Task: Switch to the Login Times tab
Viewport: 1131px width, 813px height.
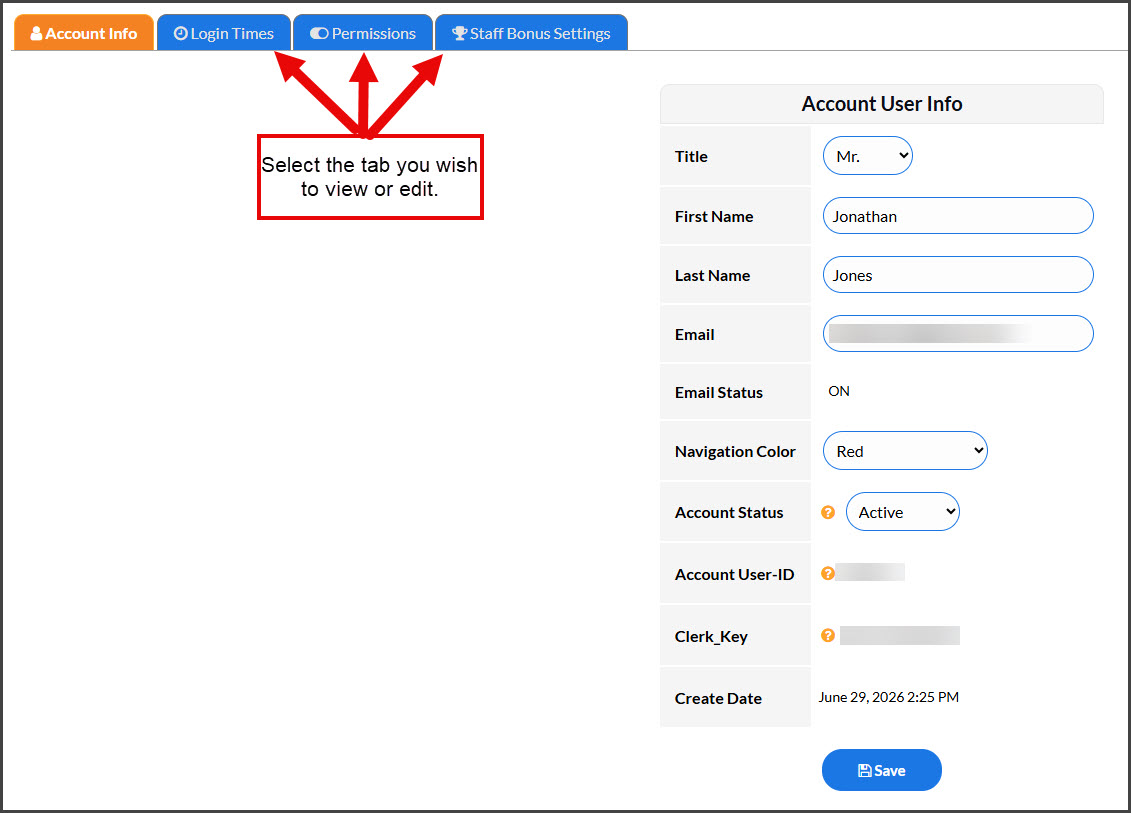Action: click(x=224, y=33)
